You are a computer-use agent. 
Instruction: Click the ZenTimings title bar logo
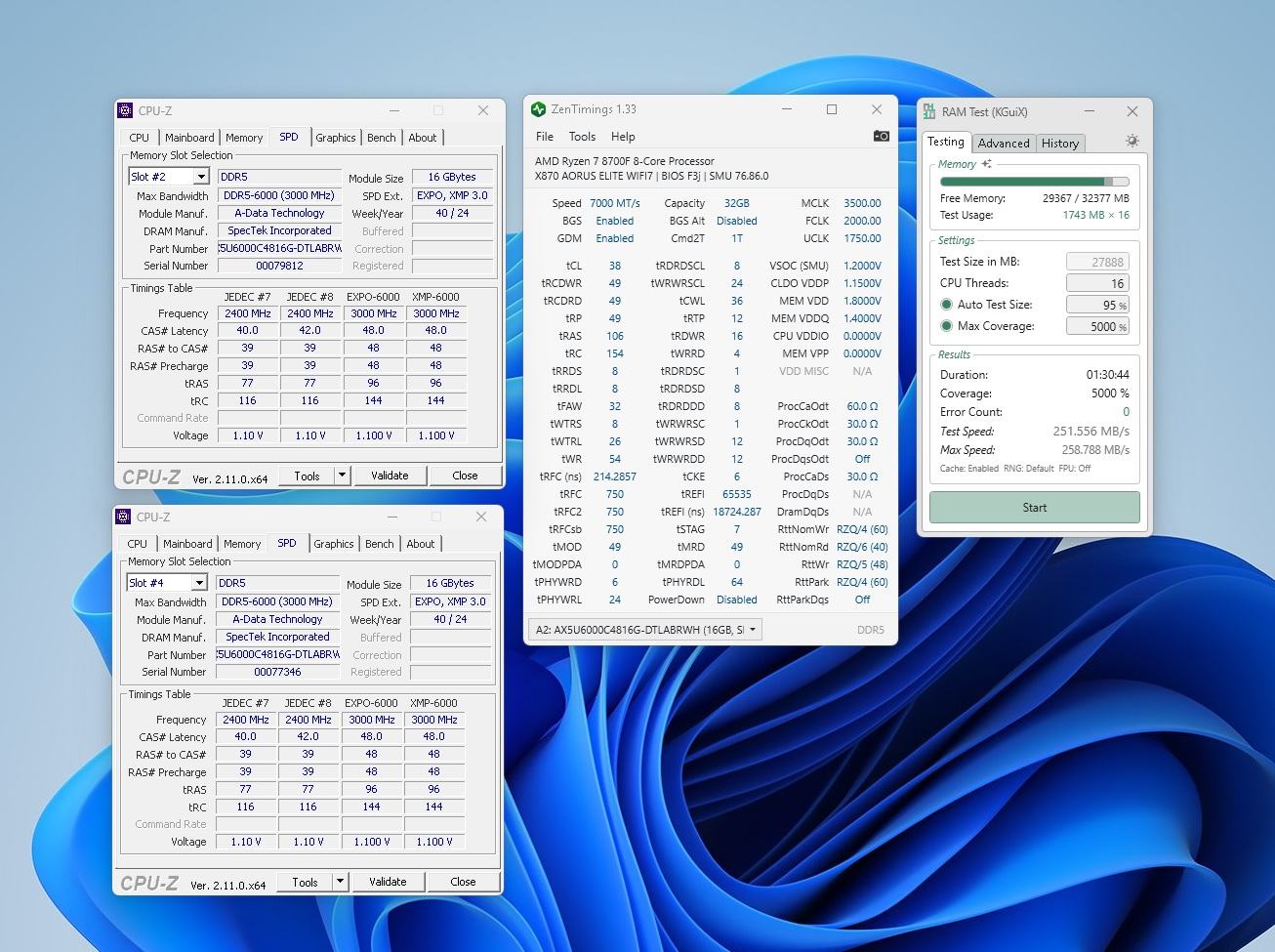point(538,109)
